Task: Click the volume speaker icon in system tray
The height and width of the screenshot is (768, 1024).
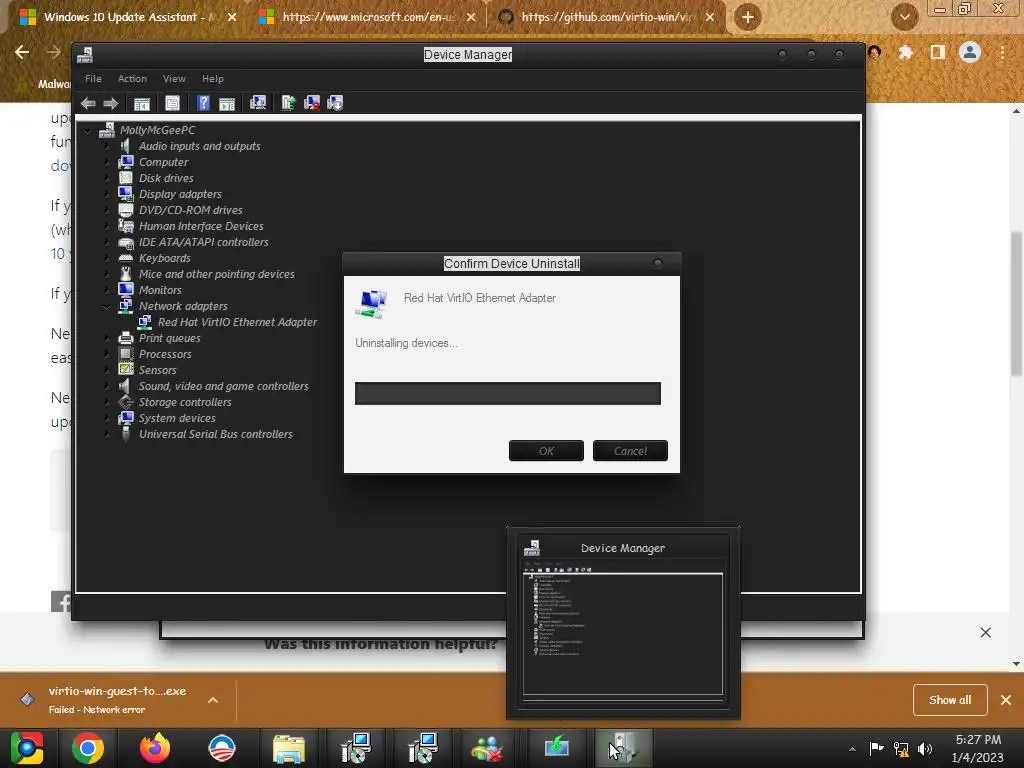Action: pyautogui.click(x=925, y=749)
